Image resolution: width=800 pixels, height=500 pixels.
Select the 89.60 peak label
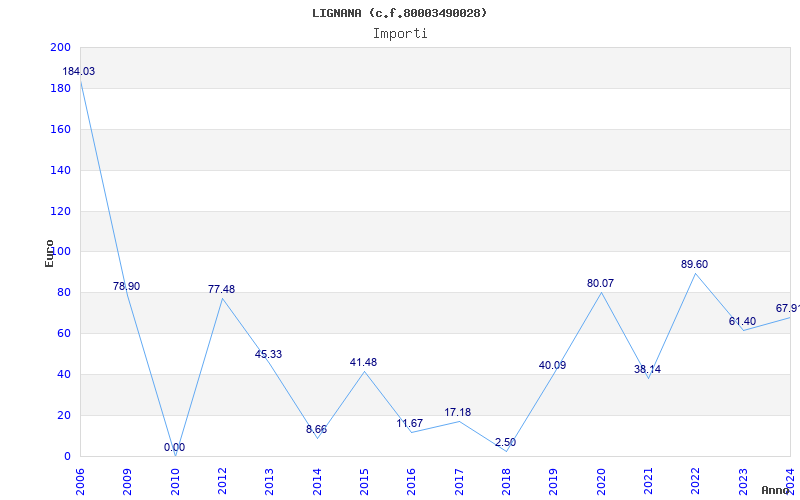(694, 264)
